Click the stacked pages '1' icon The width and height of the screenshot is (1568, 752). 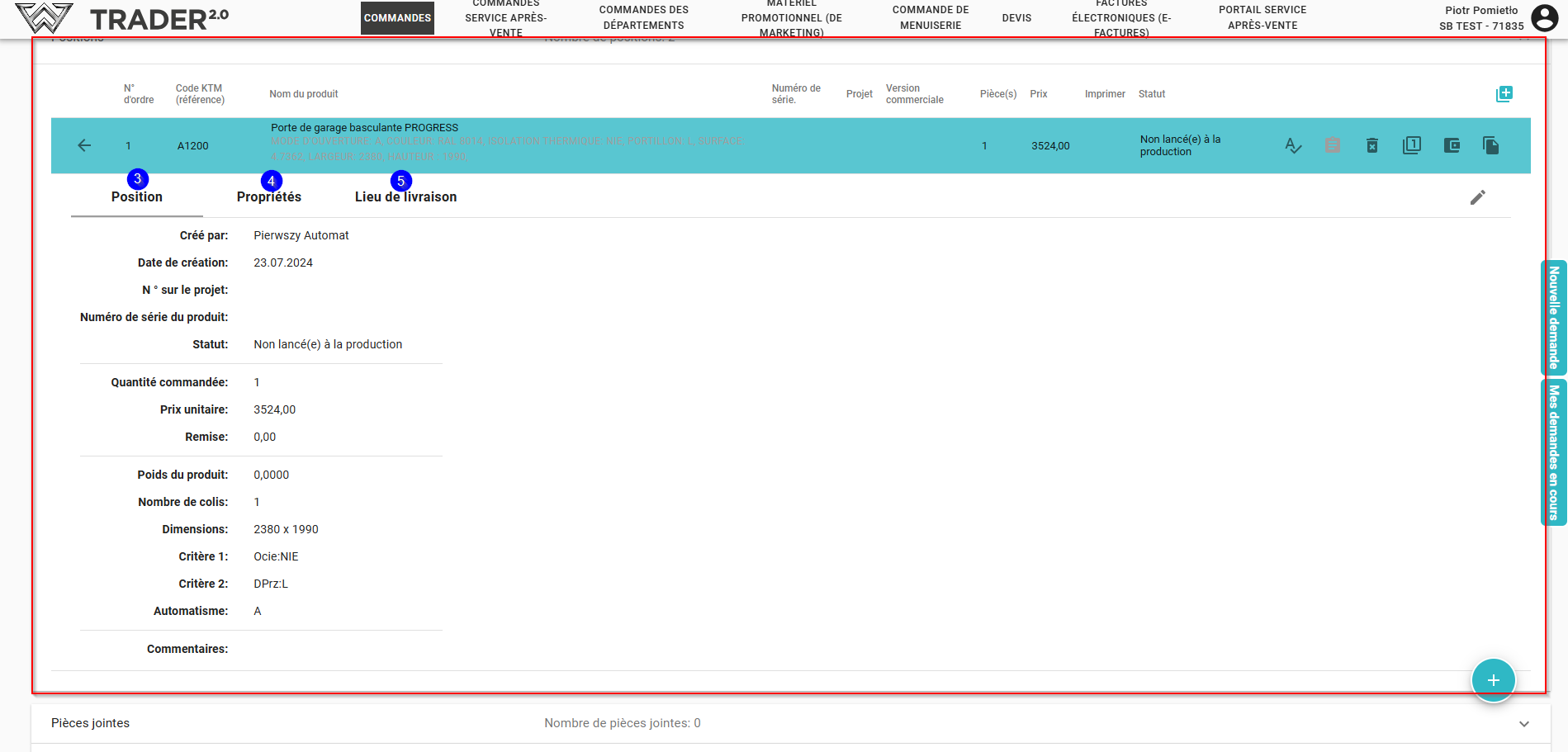(x=1411, y=146)
